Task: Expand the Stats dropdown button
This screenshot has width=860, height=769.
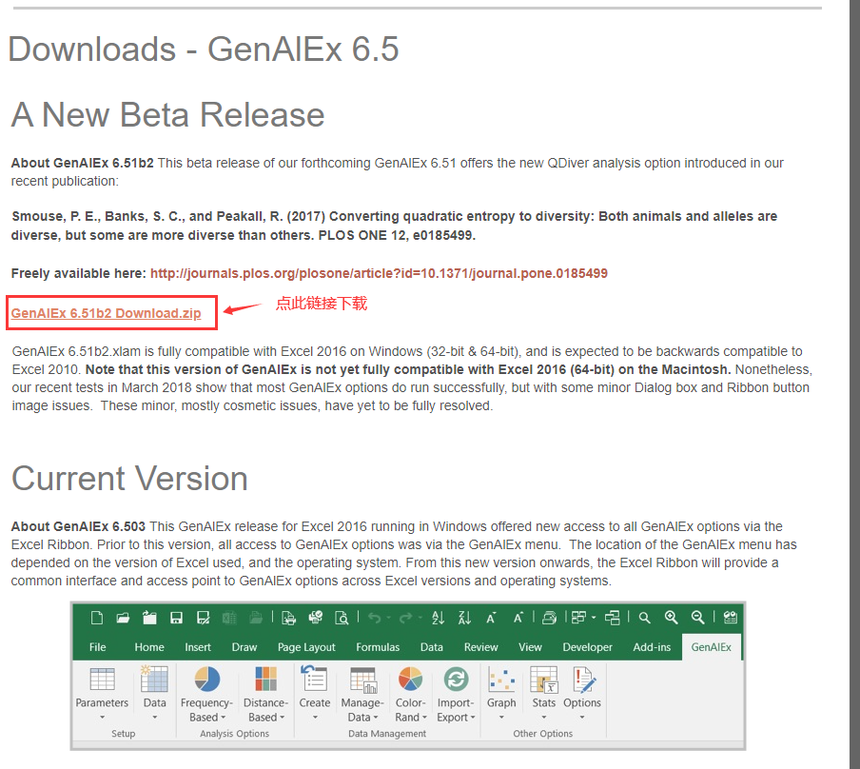Action: (x=544, y=693)
